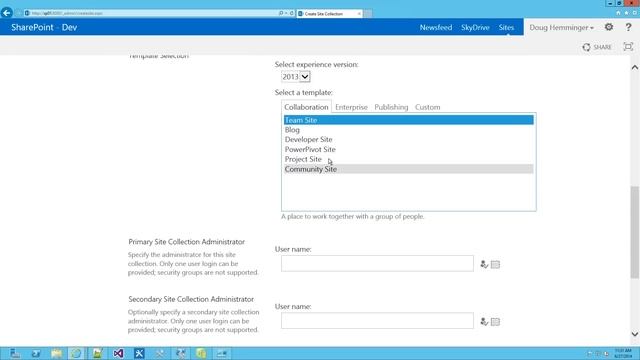Screen dimensions: 640x360
Task: Browse address book for Secondary Administrator
Action: point(495,322)
